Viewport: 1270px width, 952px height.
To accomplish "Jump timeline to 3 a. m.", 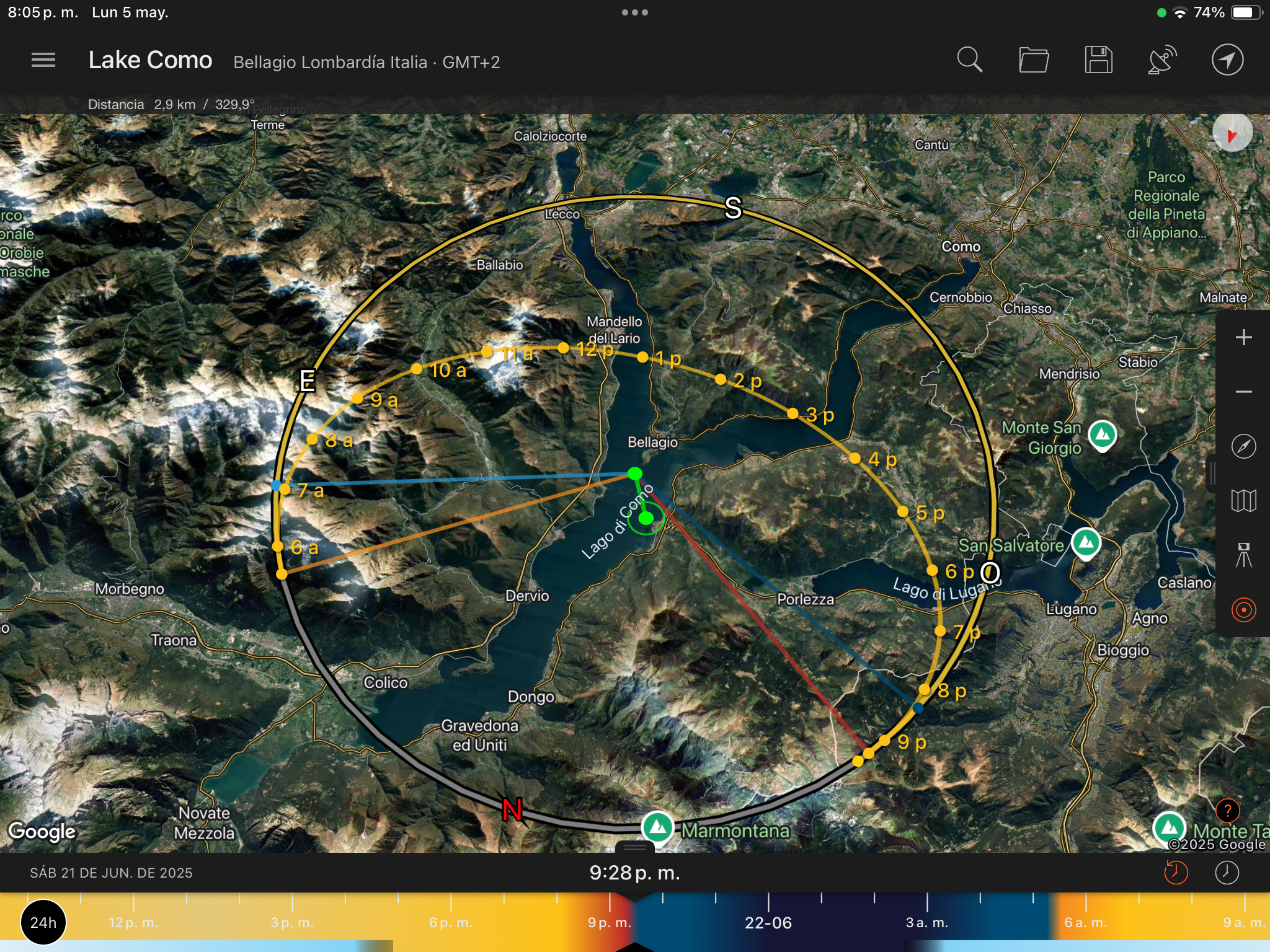I will coord(927,922).
